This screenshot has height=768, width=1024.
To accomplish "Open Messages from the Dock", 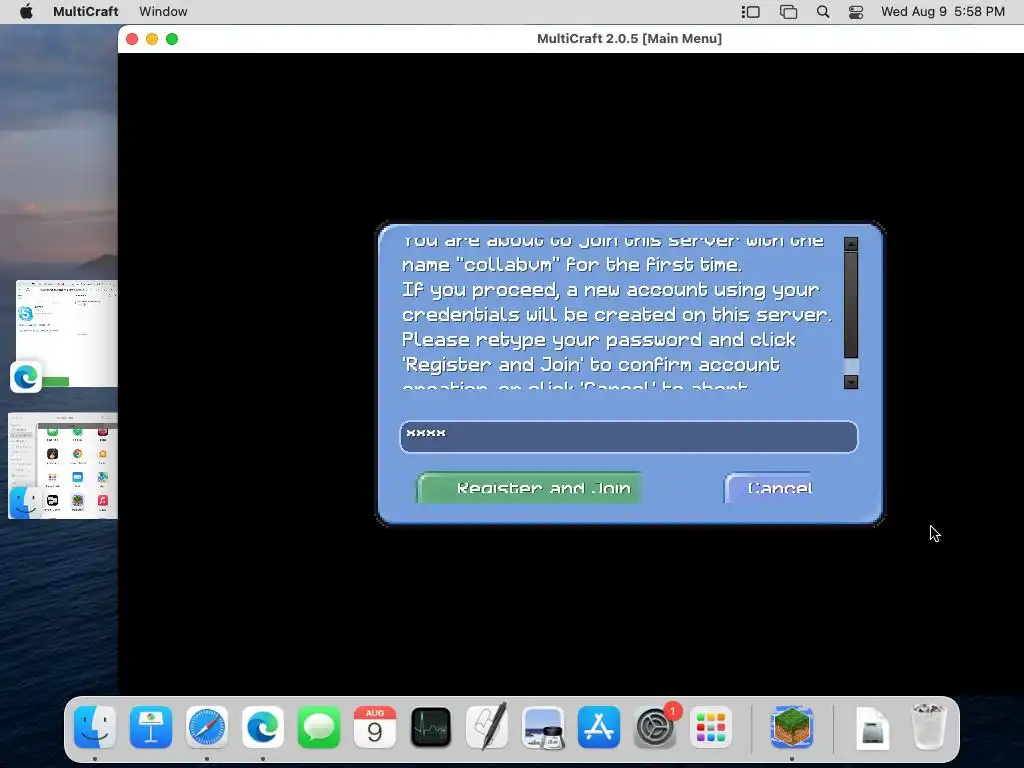I will (x=319, y=727).
